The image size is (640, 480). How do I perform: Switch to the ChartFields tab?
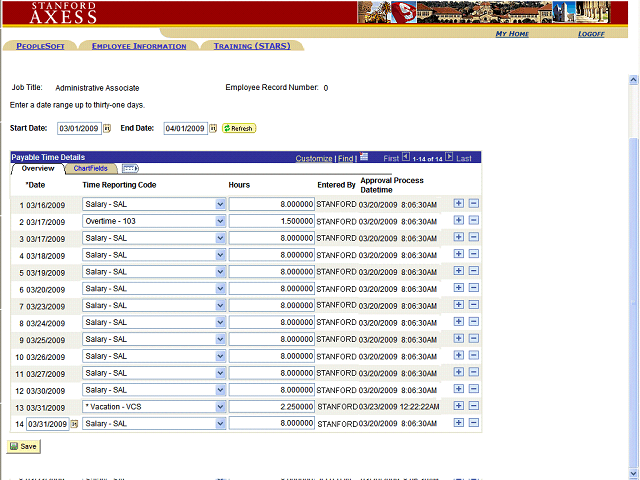coord(90,168)
